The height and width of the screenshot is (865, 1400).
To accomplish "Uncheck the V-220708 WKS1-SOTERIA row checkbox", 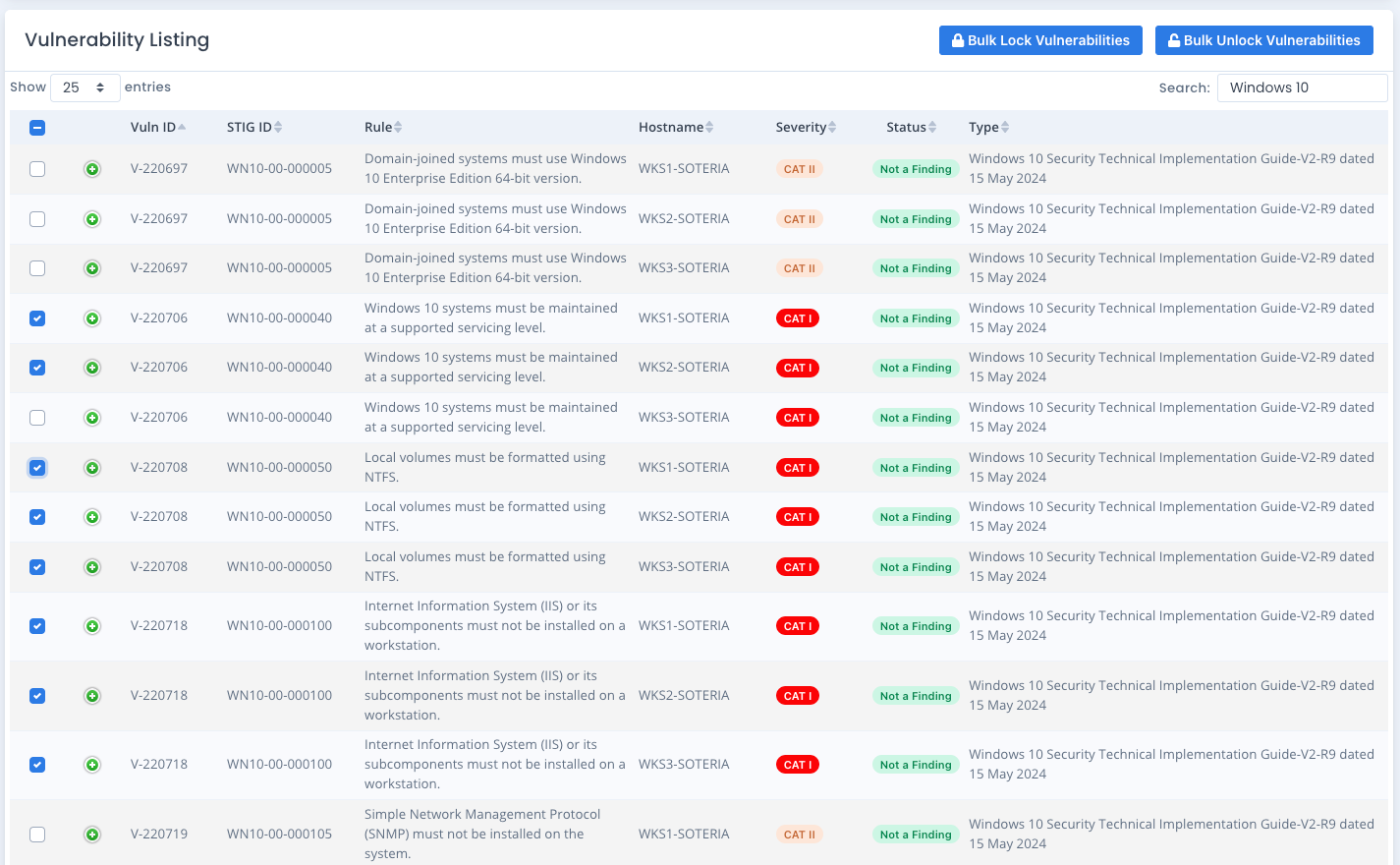I will tap(37, 468).
